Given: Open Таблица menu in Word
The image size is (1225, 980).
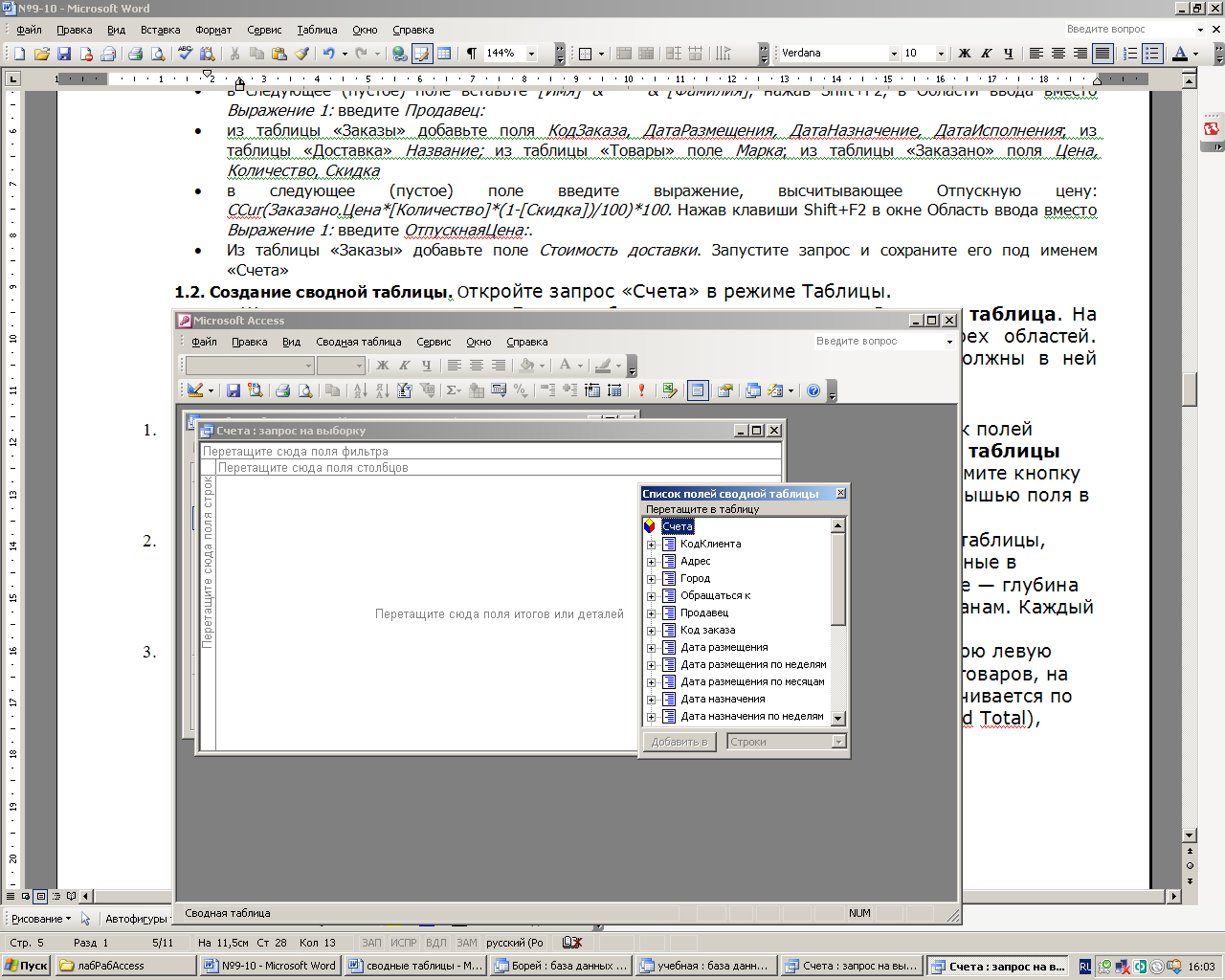Looking at the screenshot, I should [317, 30].
